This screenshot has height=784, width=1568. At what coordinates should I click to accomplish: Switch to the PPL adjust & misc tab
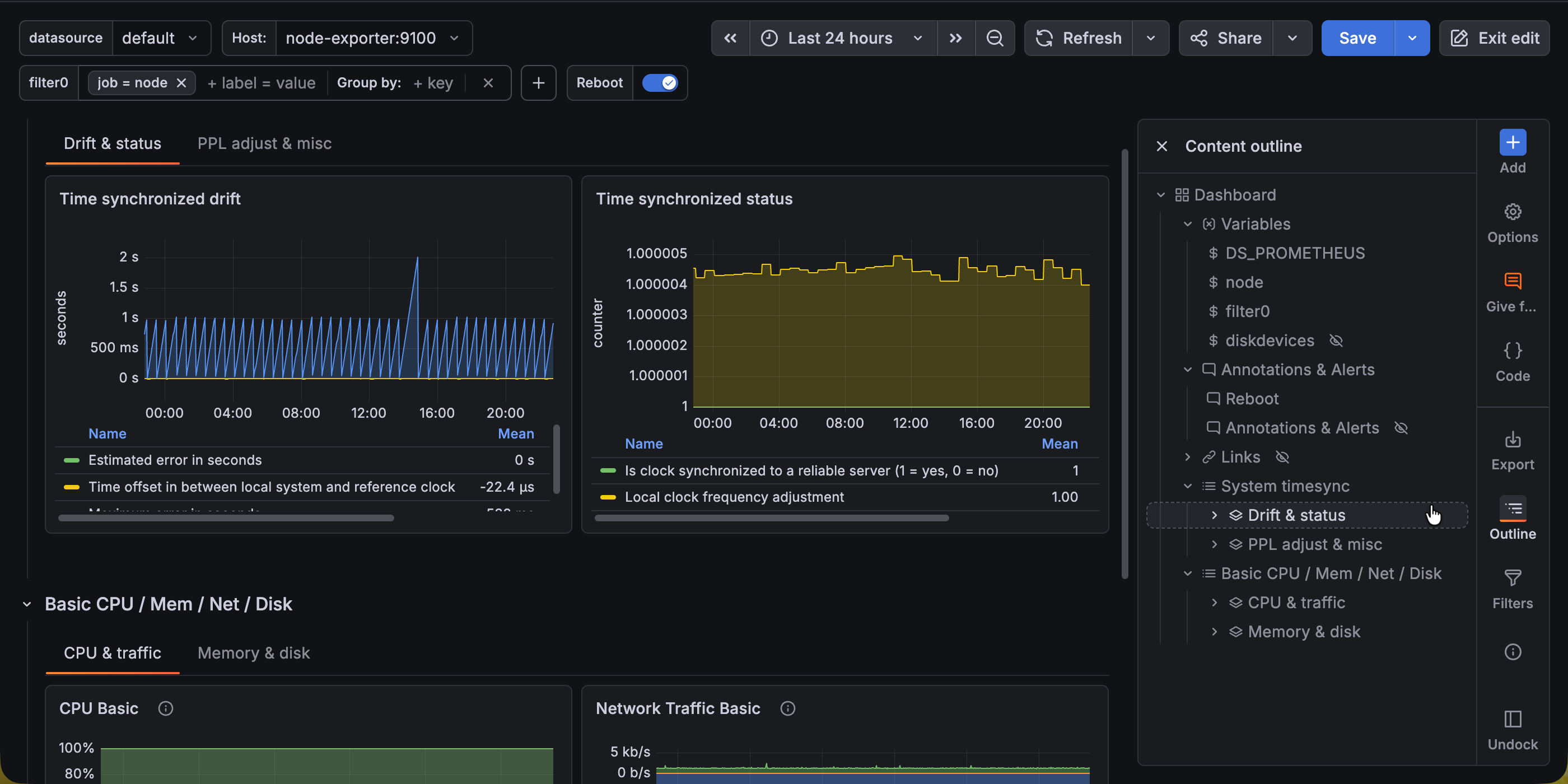[264, 144]
